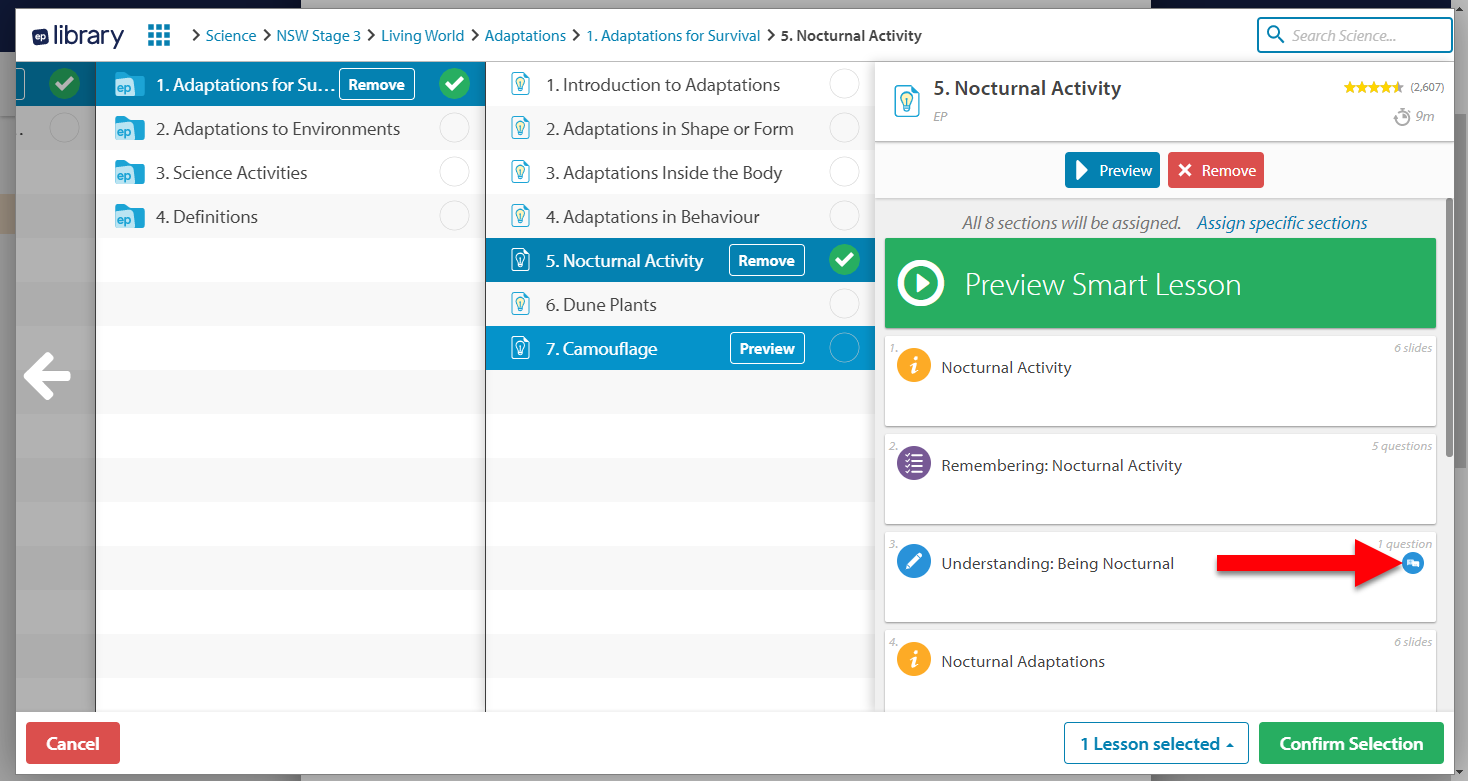1468x781 pixels.
Task: Check the circle for Adaptations to Environments
Action: coord(454,129)
